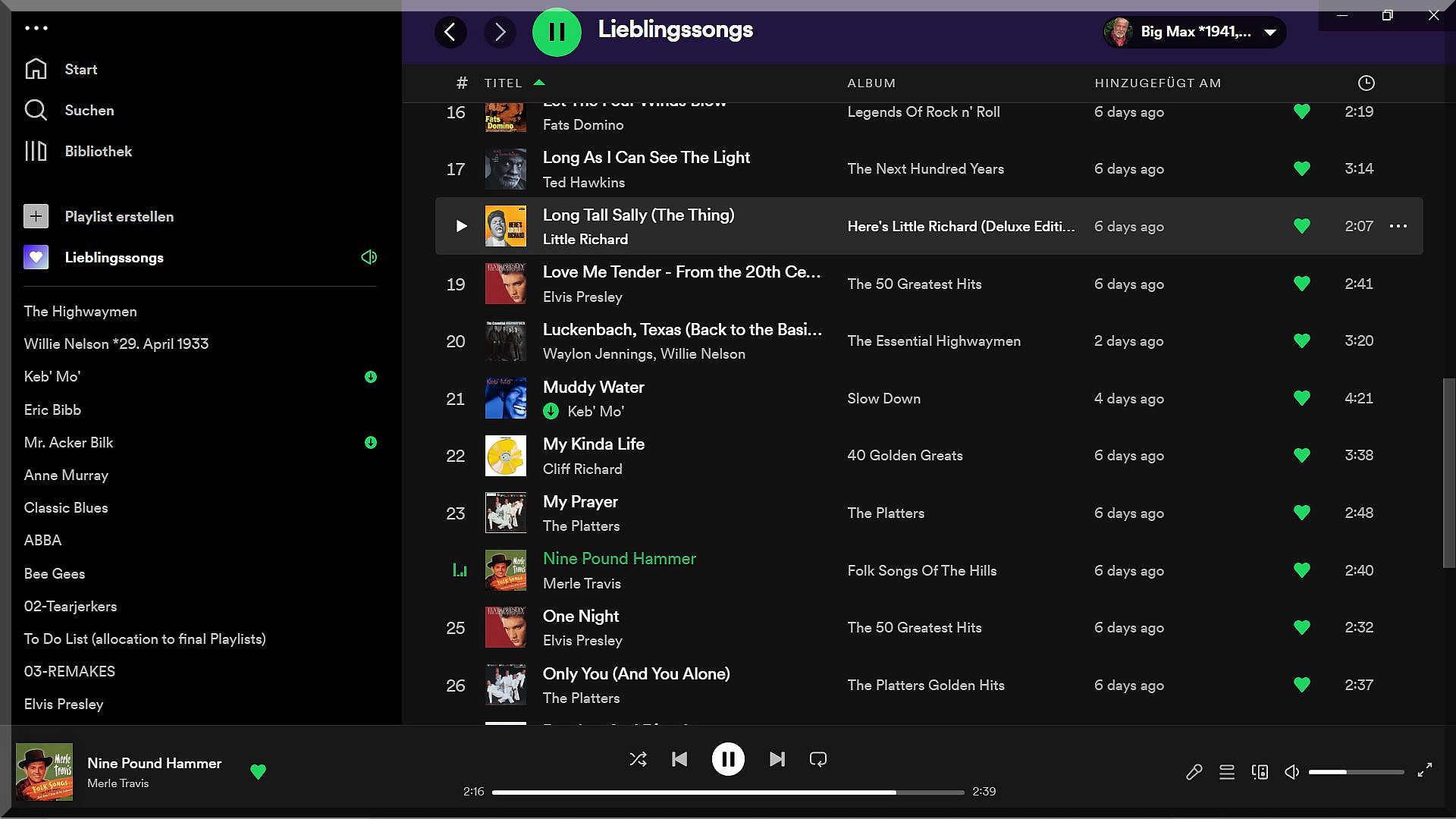
Task: Open the connect to device icon
Action: coord(1260,772)
